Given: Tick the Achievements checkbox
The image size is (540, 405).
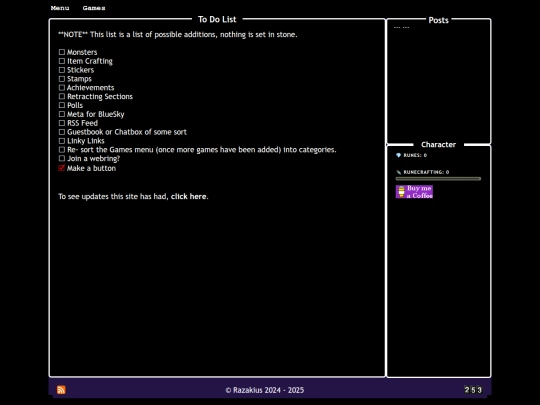Looking at the screenshot, I should [x=62, y=87].
